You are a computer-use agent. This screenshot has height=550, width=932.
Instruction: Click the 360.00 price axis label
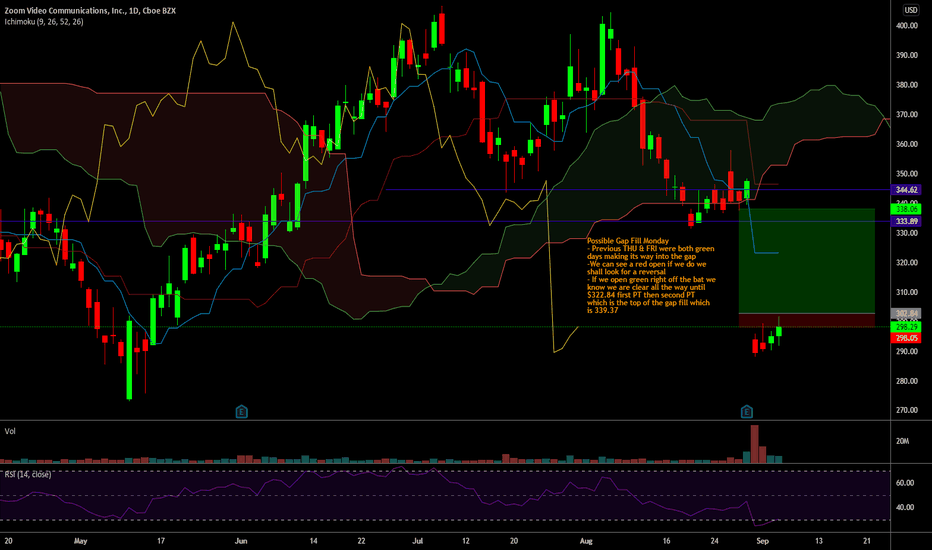click(906, 144)
